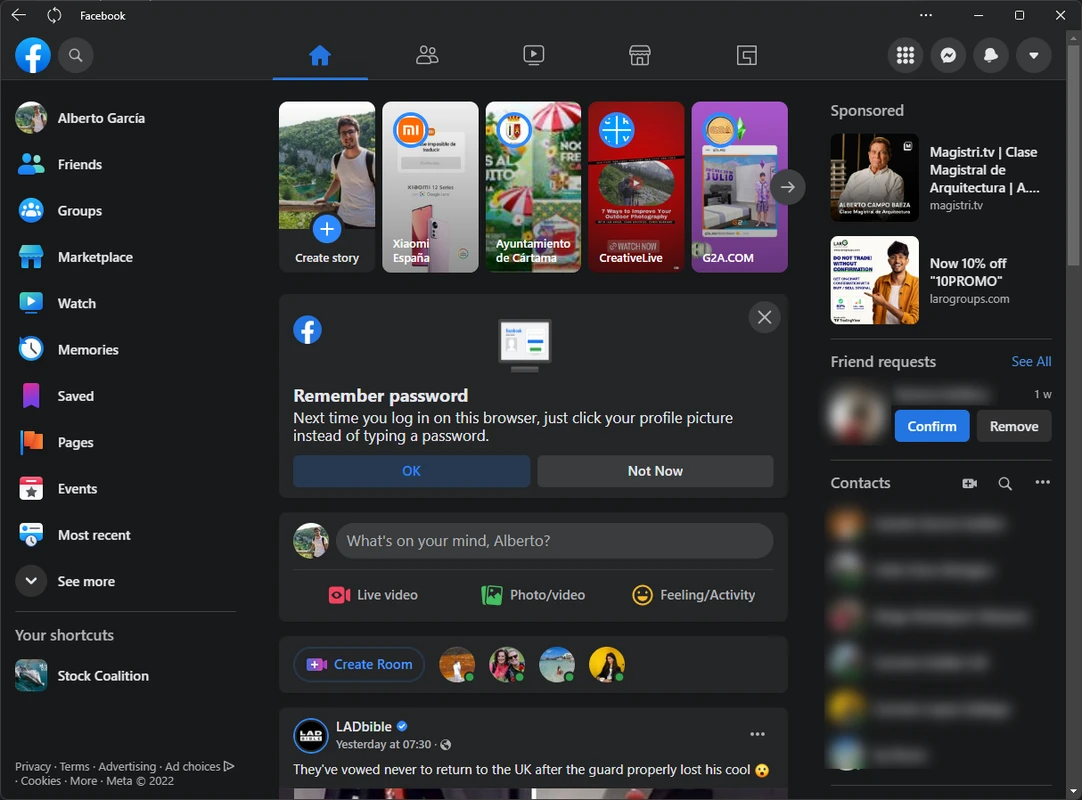Switch to the Watch tab in top navigation
Image resolution: width=1082 pixels, height=800 pixels.
pyautogui.click(x=533, y=55)
